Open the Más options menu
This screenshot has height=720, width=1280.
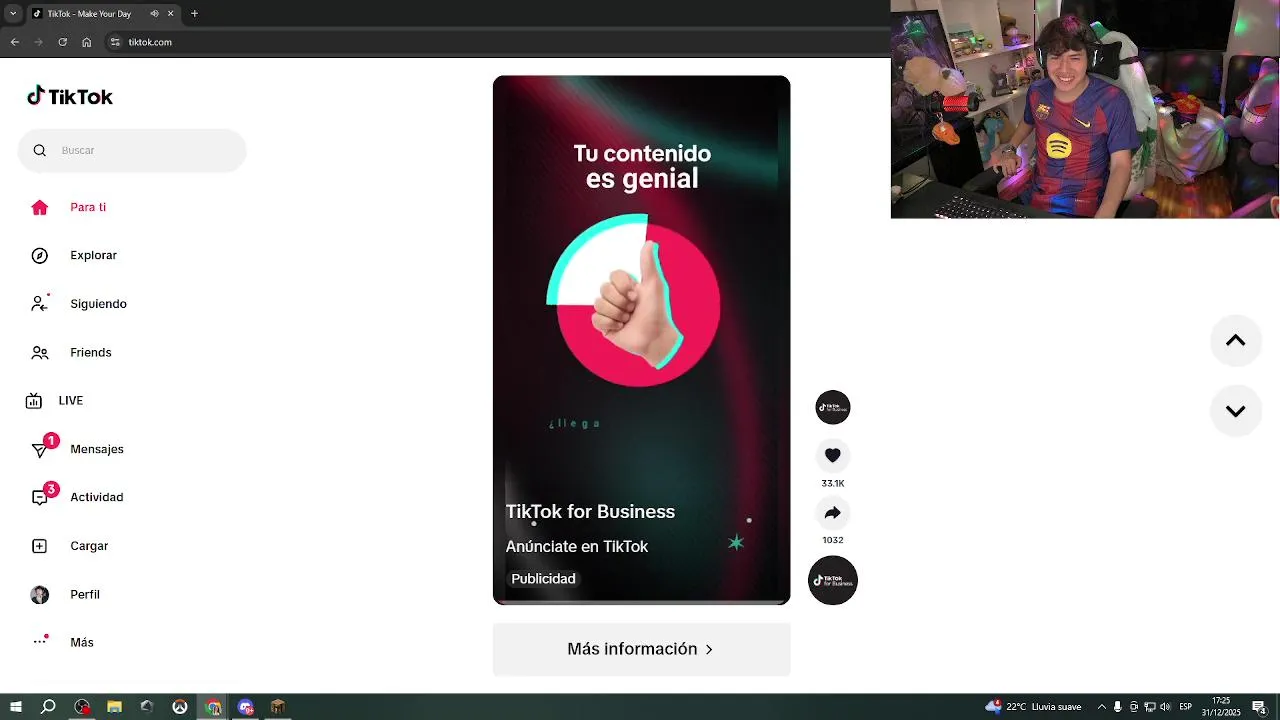click(x=82, y=642)
